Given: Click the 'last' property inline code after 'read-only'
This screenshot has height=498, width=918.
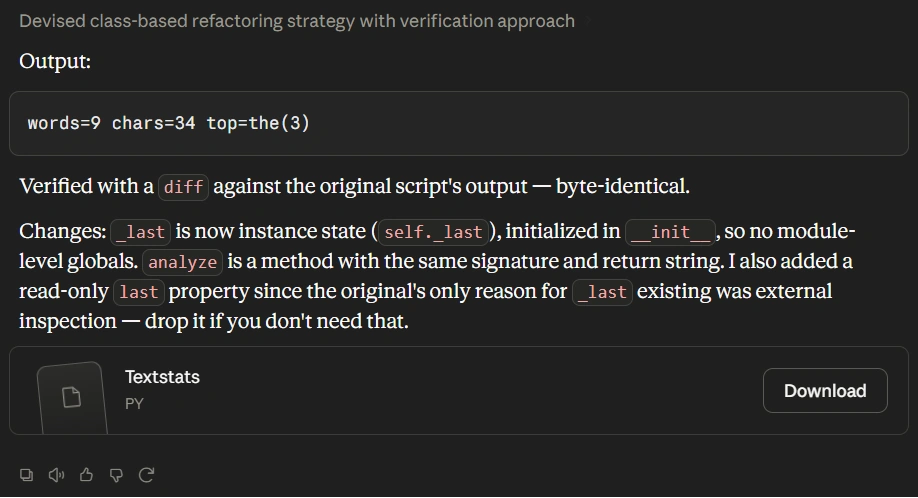Looking at the screenshot, I should (x=139, y=292).
